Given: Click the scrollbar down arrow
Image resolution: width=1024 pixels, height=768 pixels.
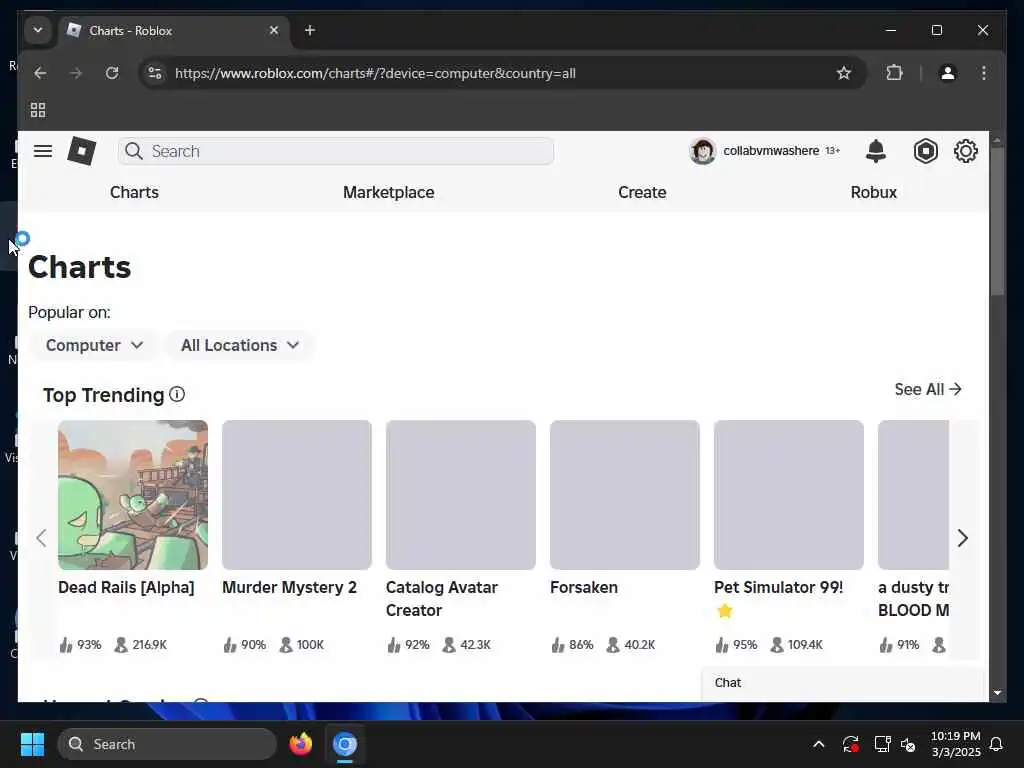Looking at the screenshot, I should pyautogui.click(x=997, y=693).
